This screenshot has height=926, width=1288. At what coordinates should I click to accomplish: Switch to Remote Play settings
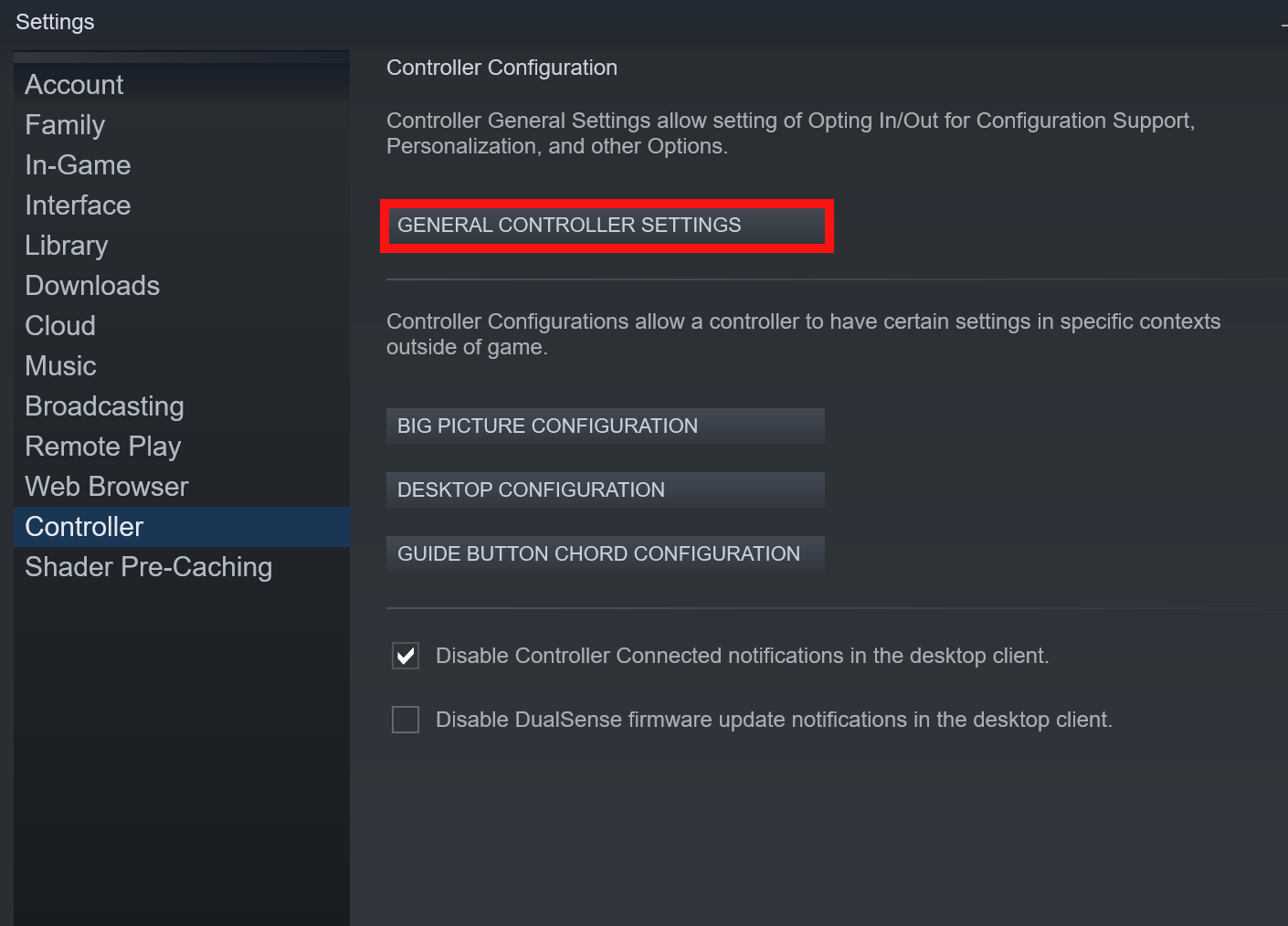[103, 447]
